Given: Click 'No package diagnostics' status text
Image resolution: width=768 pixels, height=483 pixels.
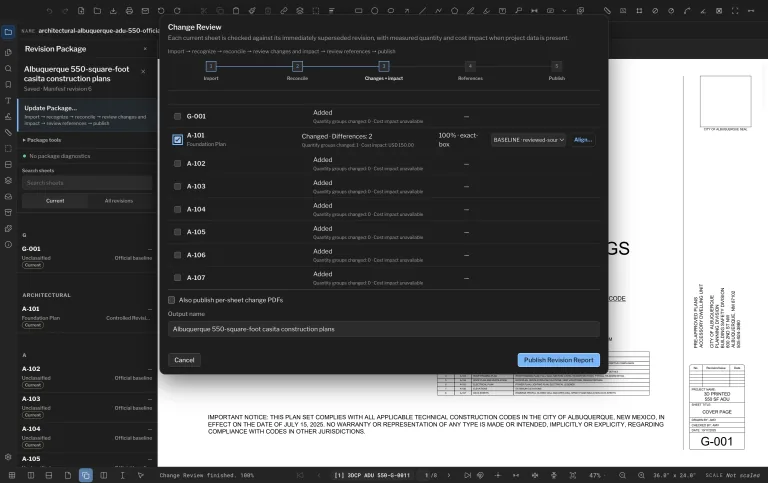Looking at the screenshot, I should pyautogui.click(x=60, y=156).
